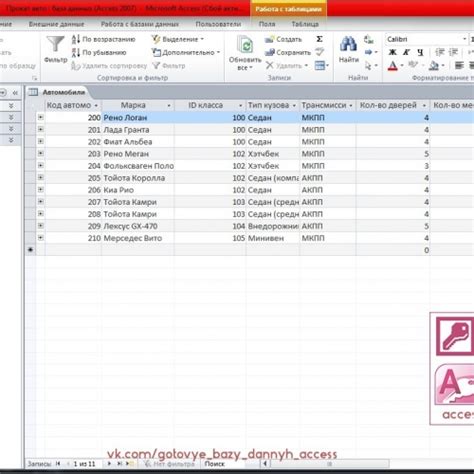Expand the Лада Гранта row subdatasheet
This screenshot has width=474, height=474.
point(41,129)
